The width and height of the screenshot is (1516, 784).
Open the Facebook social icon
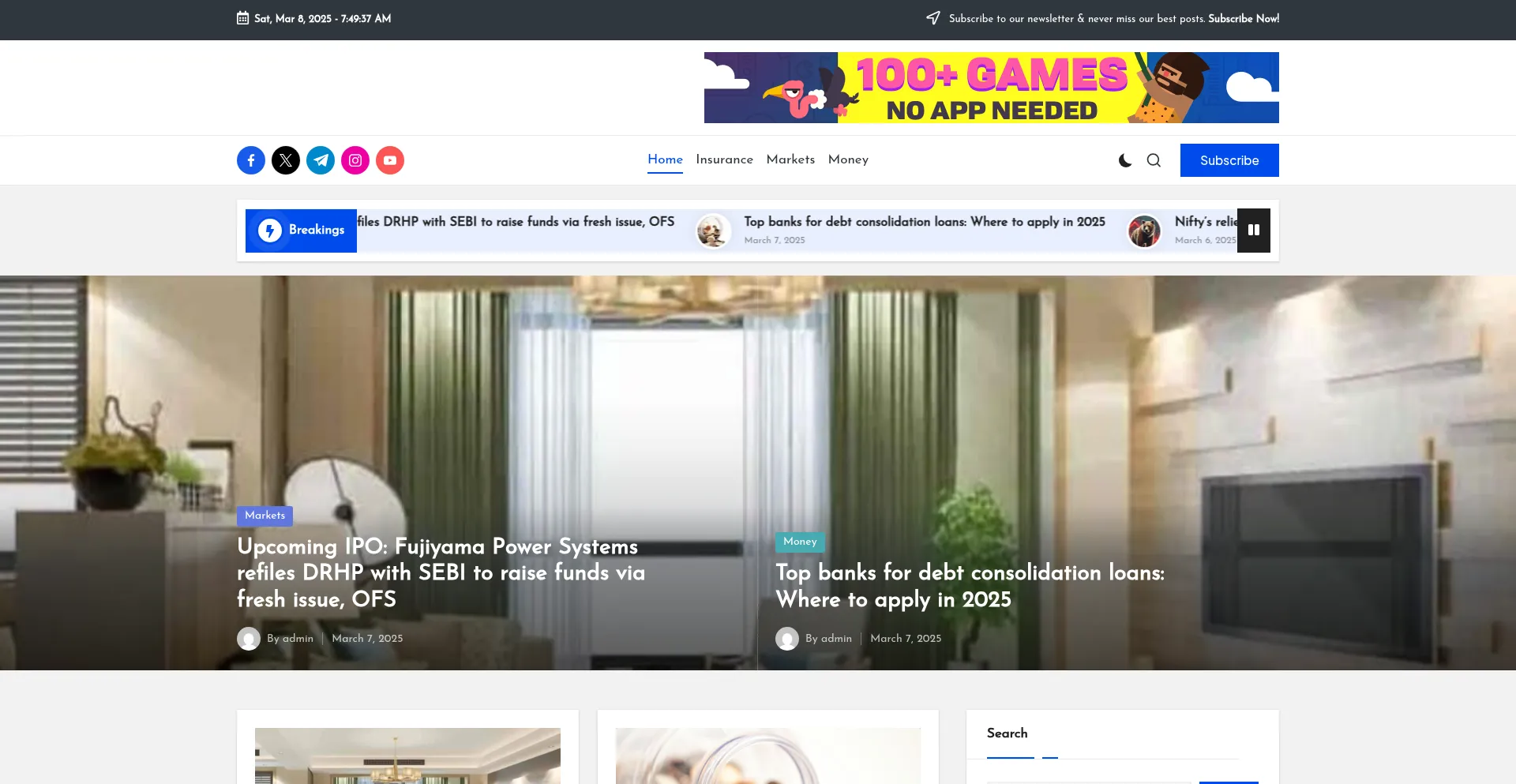pyautogui.click(x=251, y=160)
